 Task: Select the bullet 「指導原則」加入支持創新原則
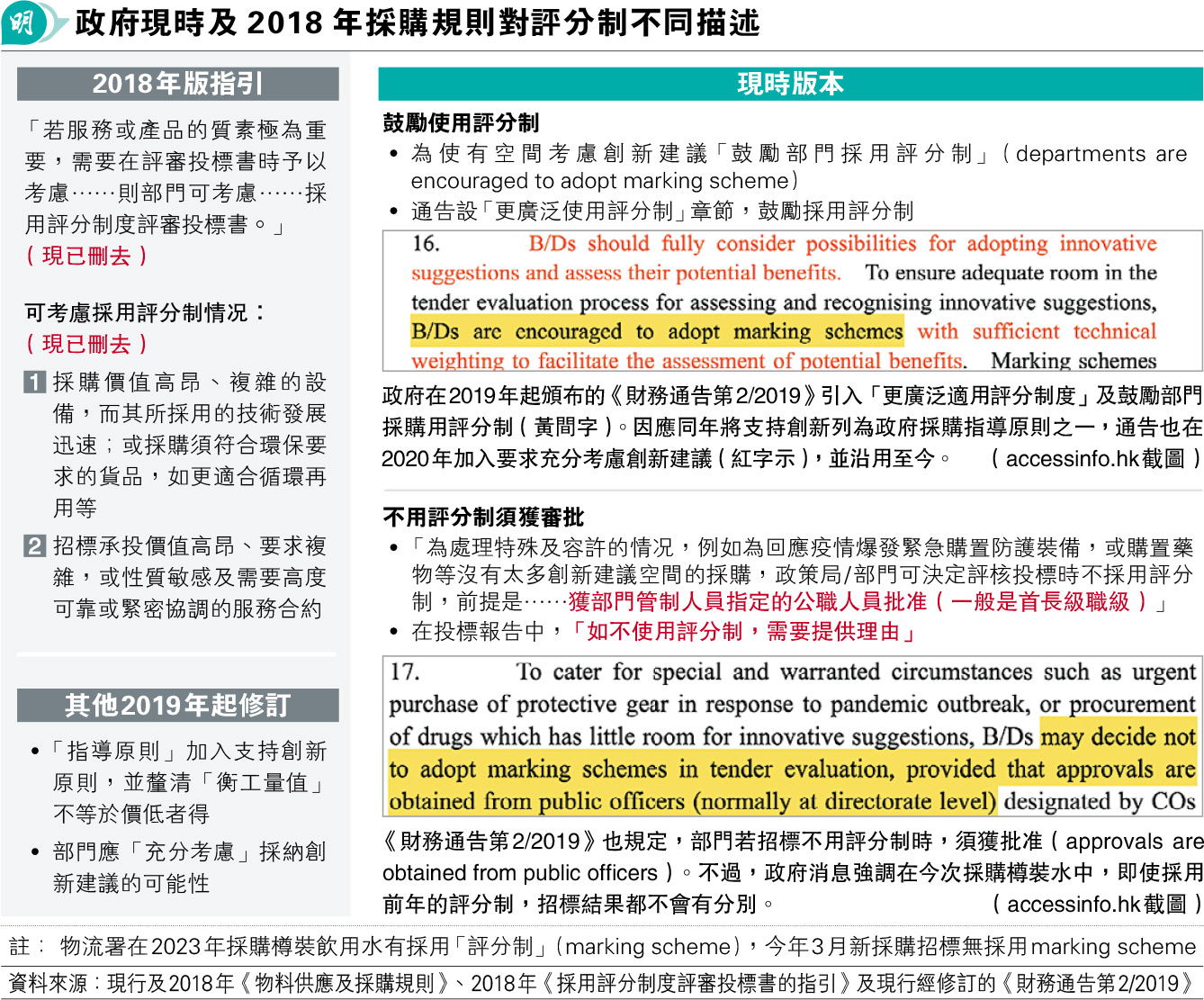(x=179, y=782)
